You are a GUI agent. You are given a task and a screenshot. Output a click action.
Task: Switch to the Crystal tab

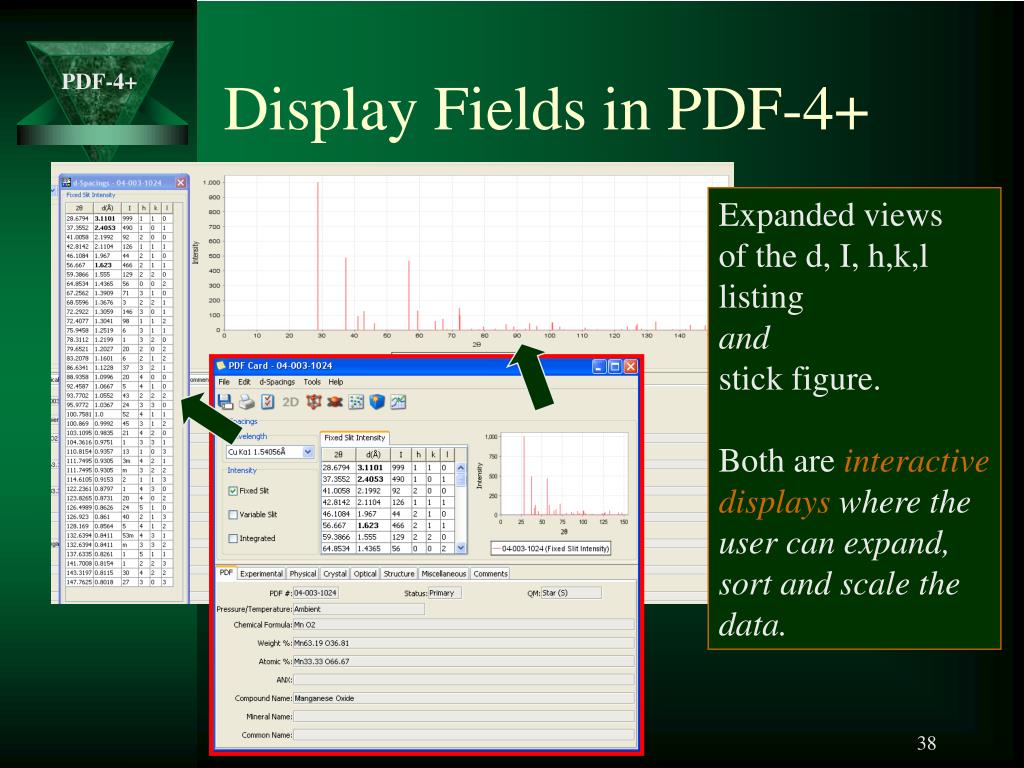(x=335, y=573)
